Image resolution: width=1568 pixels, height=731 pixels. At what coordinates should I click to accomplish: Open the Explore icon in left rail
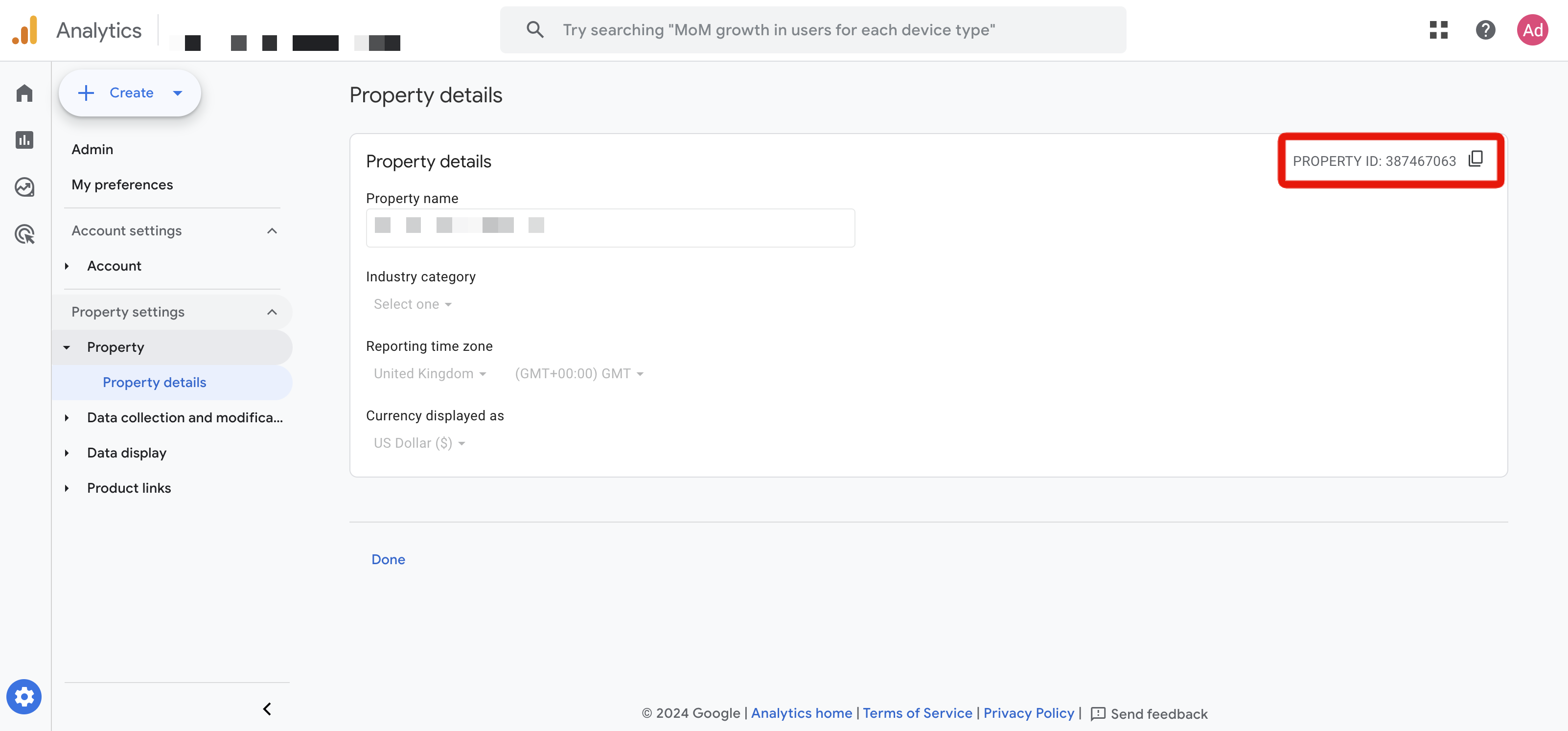pos(24,187)
